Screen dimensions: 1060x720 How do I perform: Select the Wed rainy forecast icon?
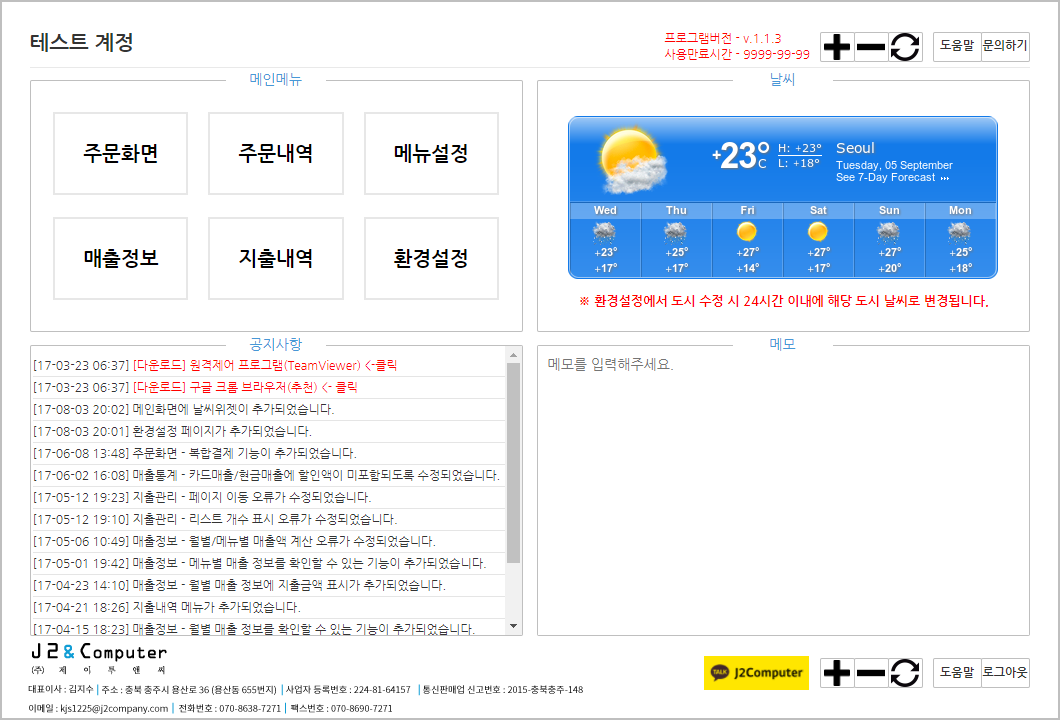pyautogui.click(x=604, y=233)
